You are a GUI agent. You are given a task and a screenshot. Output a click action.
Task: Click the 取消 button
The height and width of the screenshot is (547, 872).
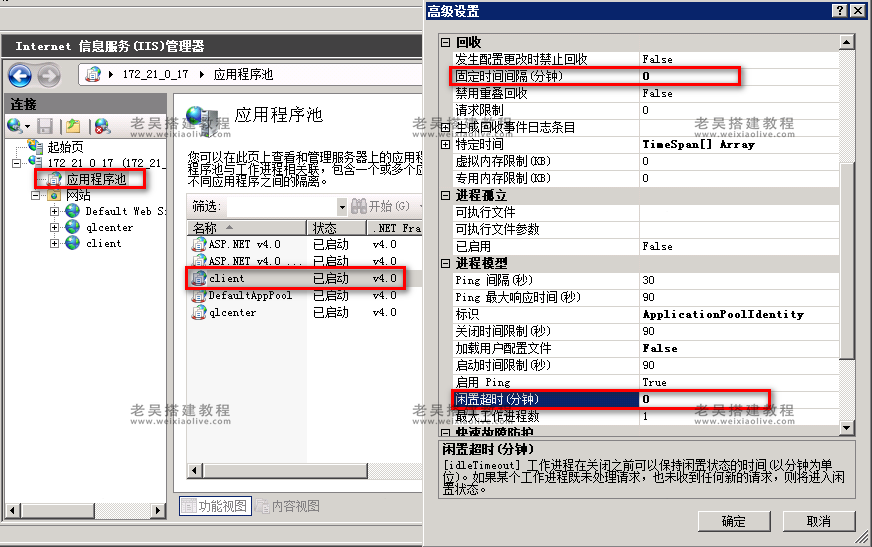click(x=819, y=521)
